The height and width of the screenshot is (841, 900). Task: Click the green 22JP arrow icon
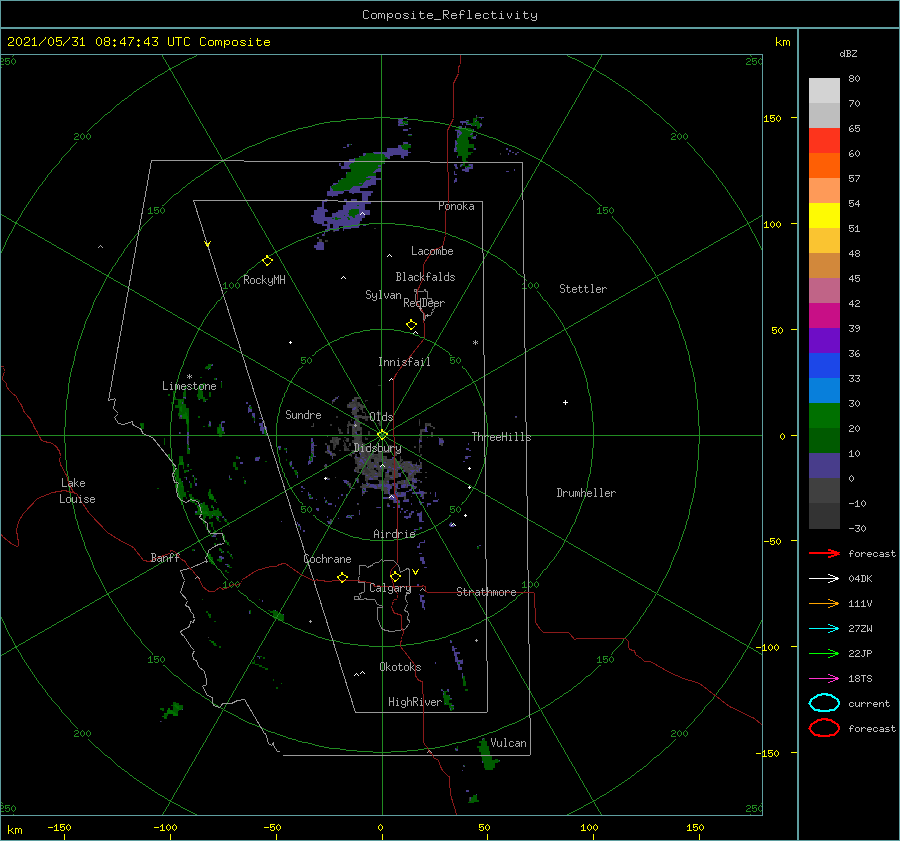click(x=824, y=653)
